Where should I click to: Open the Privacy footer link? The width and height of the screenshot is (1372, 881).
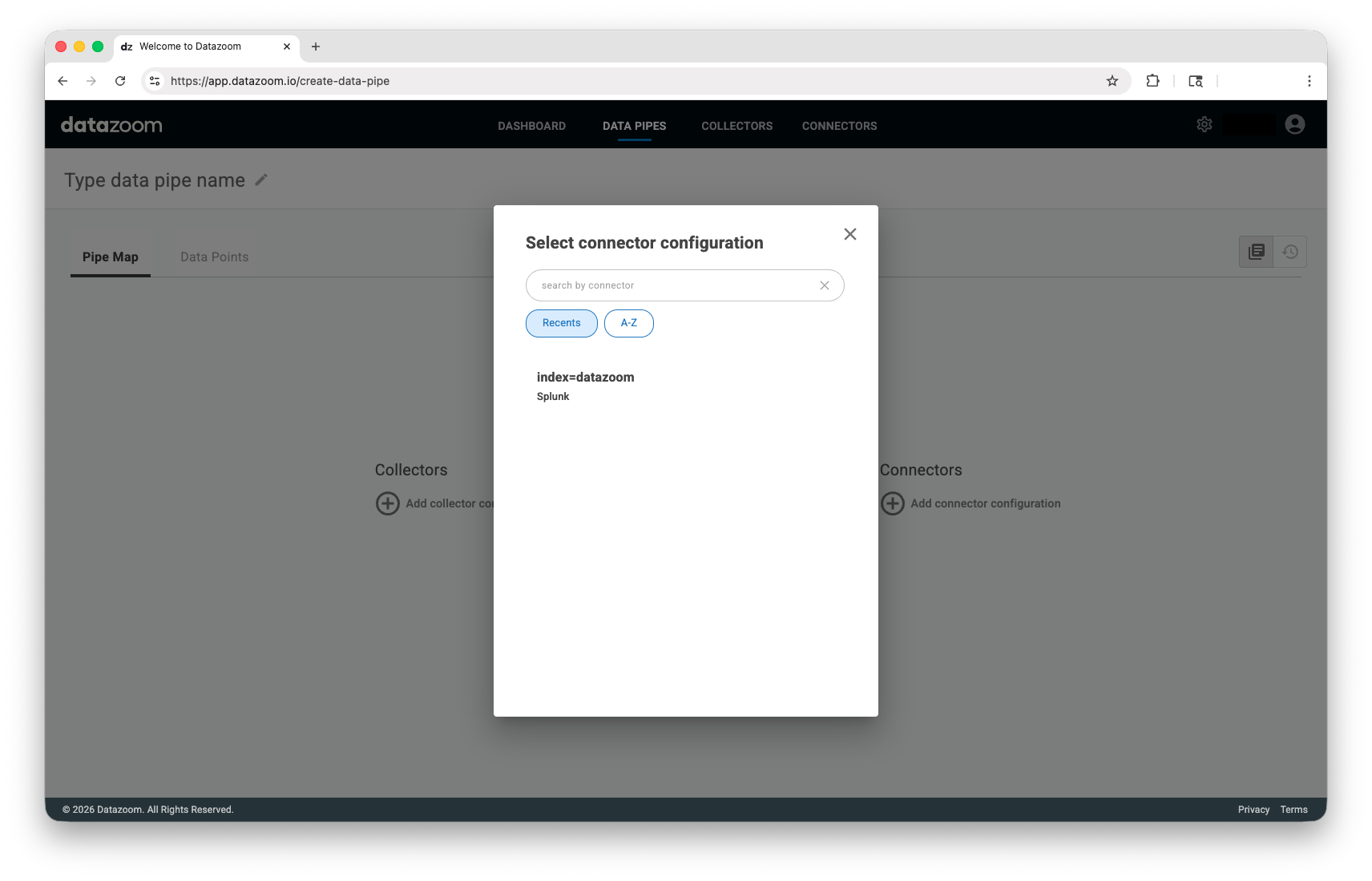(x=1253, y=810)
